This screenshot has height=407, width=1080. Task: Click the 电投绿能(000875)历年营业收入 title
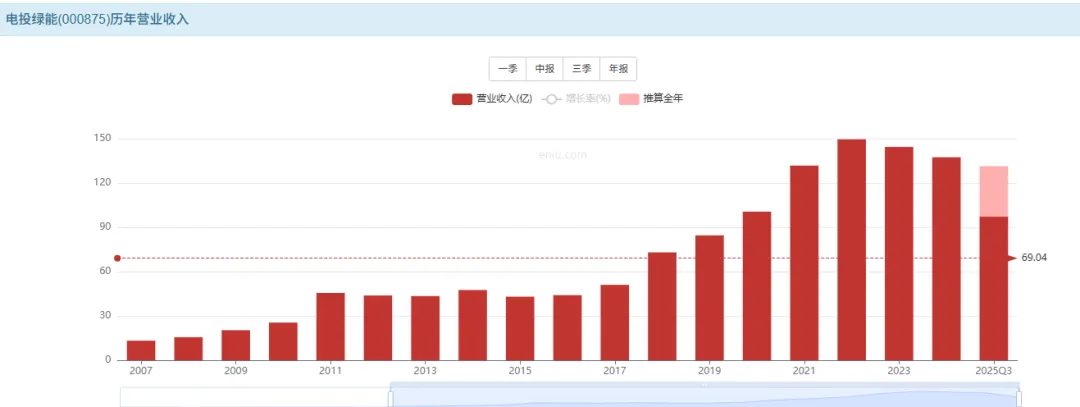tap(97, 20)
